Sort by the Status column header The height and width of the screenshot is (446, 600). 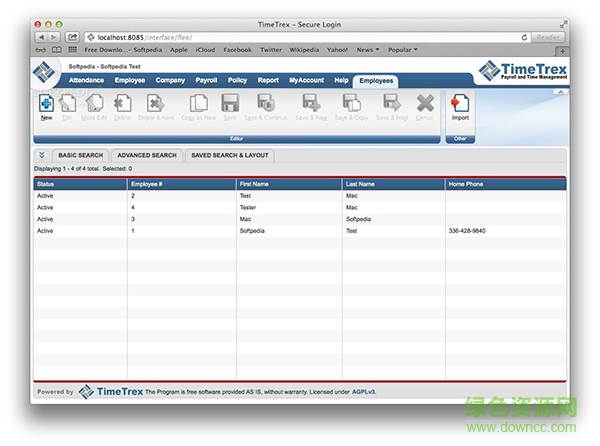coord(80,184)
